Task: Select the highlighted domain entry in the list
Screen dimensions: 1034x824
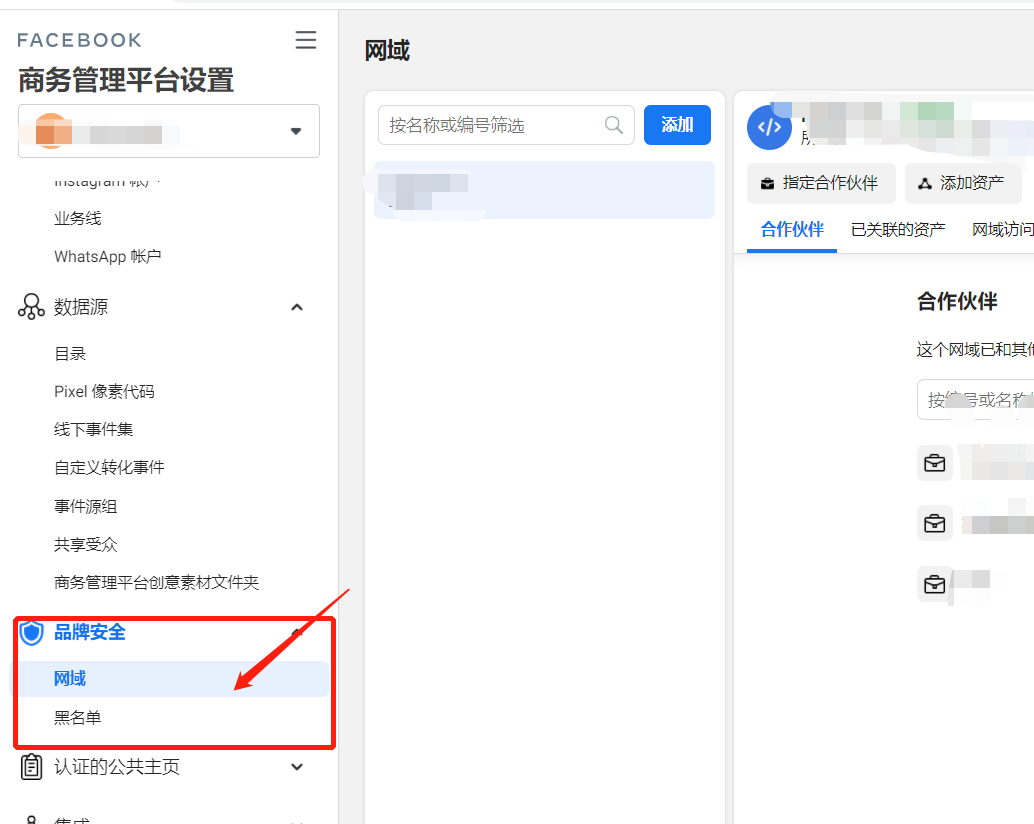Action: (x=543, y=189)
